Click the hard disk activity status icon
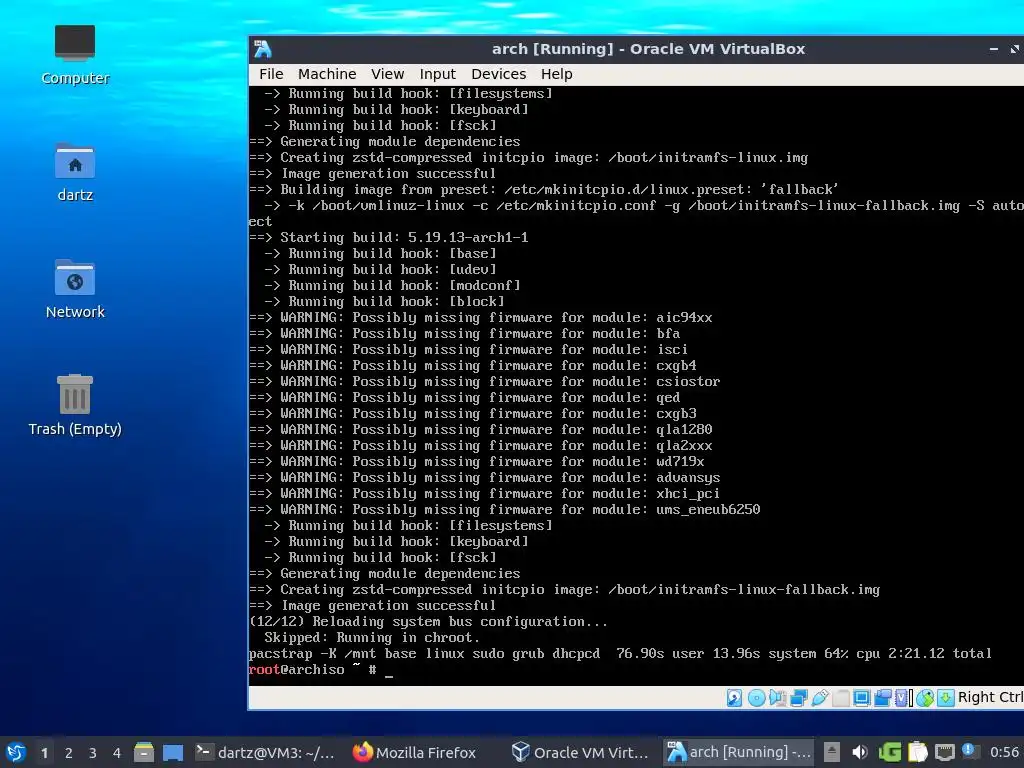 pos(735,698)
